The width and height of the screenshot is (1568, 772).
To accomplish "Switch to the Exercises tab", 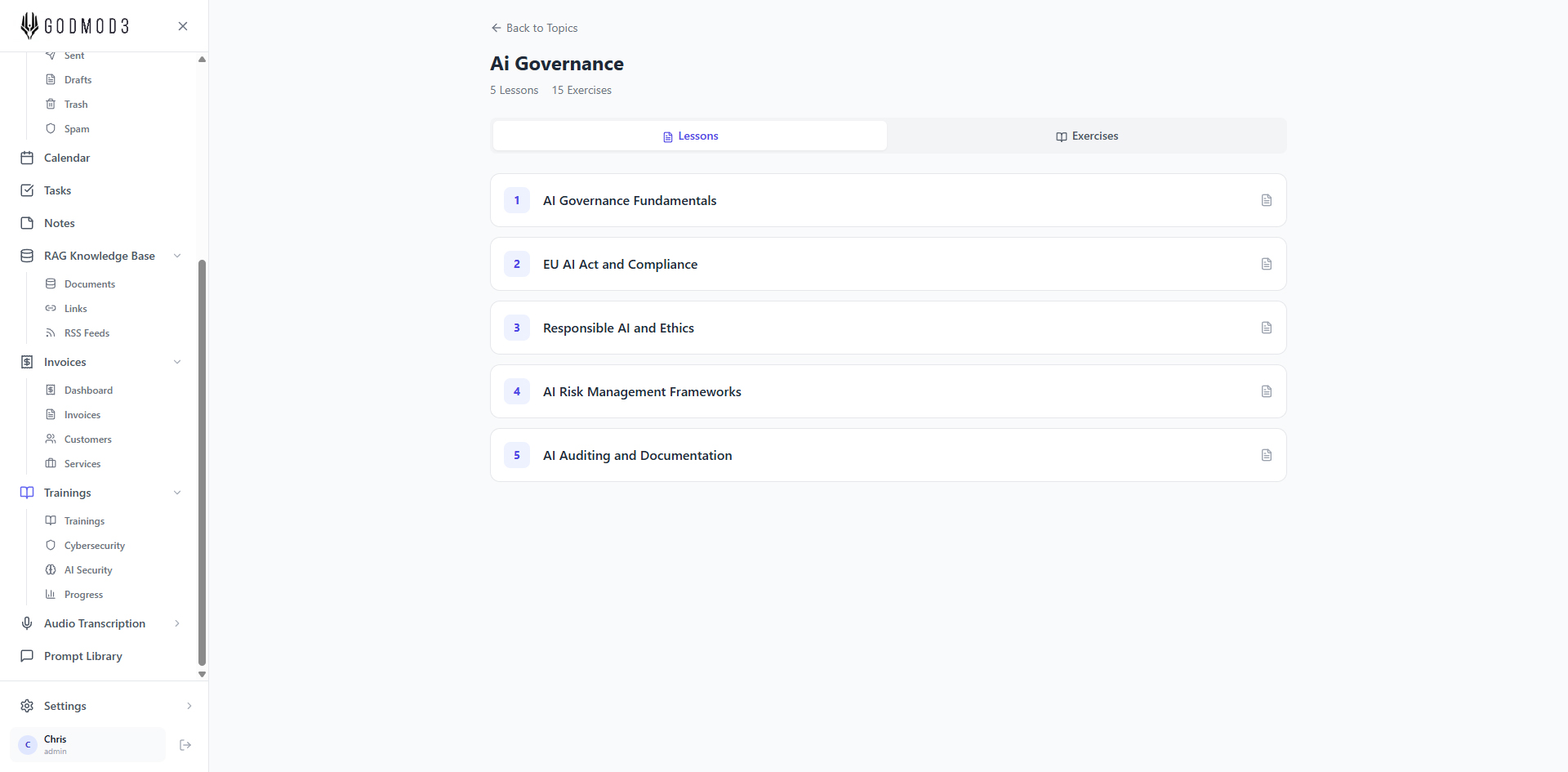I will 1086,136.
